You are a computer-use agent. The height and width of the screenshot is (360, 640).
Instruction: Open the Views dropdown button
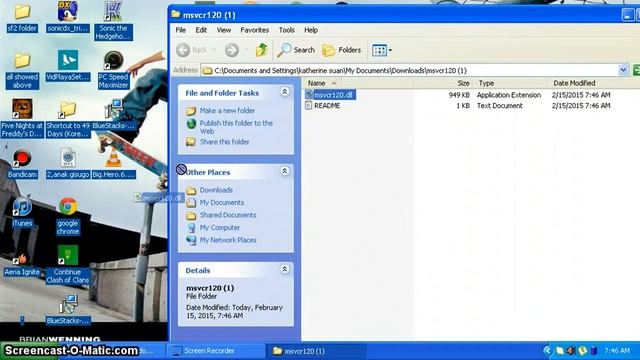(x=382, y=50)
